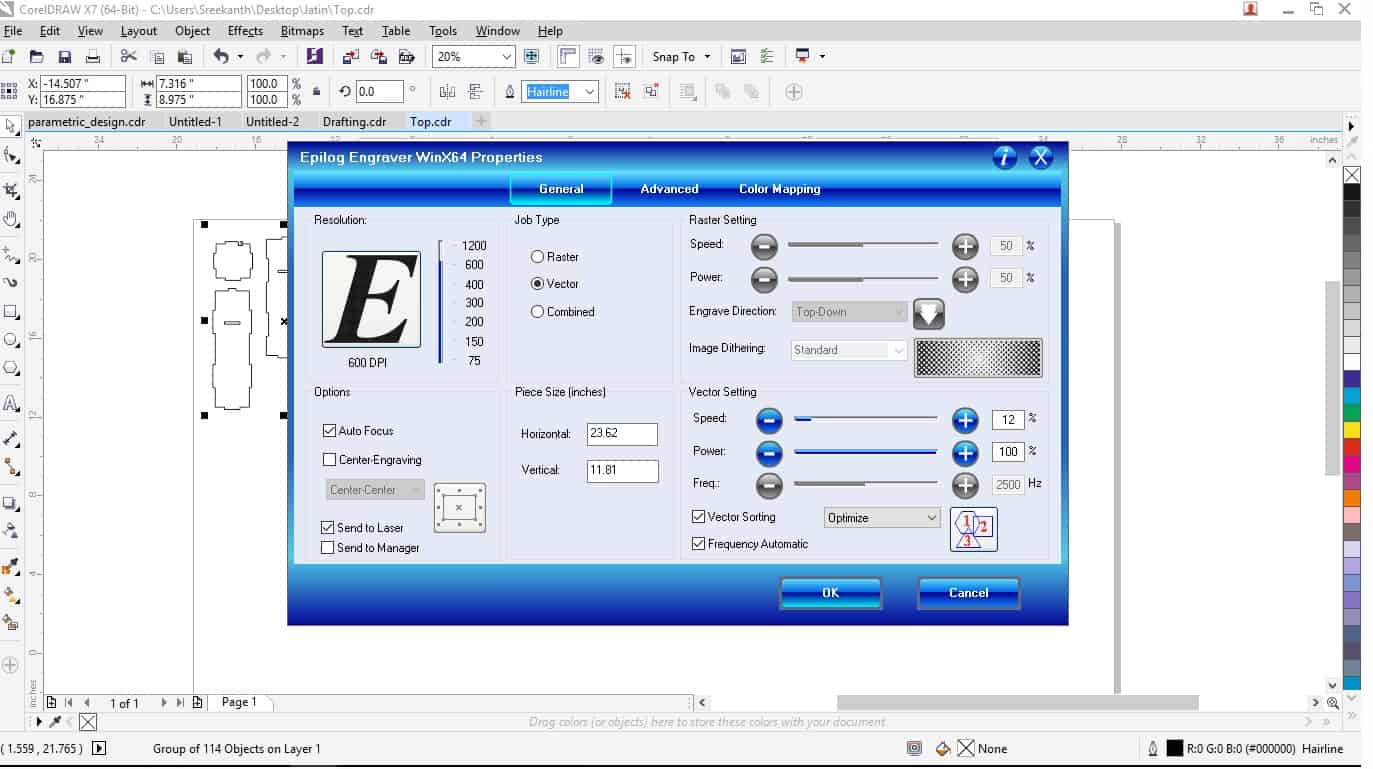Click the Engrave Direction arrow icon
Screen dimensions: 1373x769
coord(929,313)
